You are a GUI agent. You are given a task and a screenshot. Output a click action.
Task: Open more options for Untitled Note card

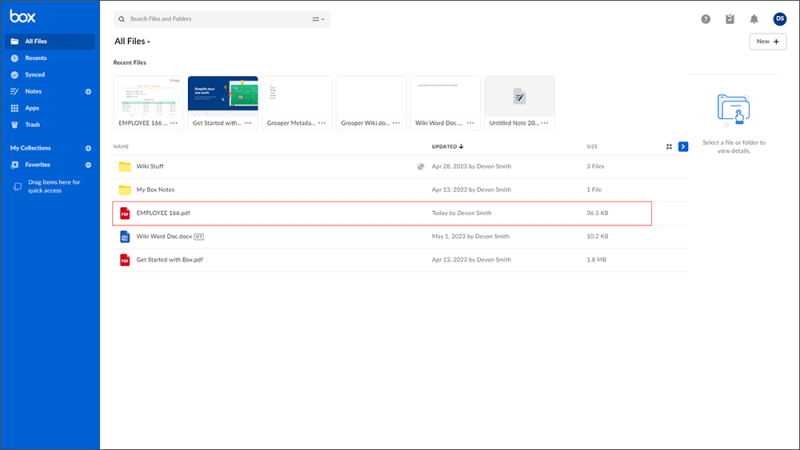pos(545,123)
